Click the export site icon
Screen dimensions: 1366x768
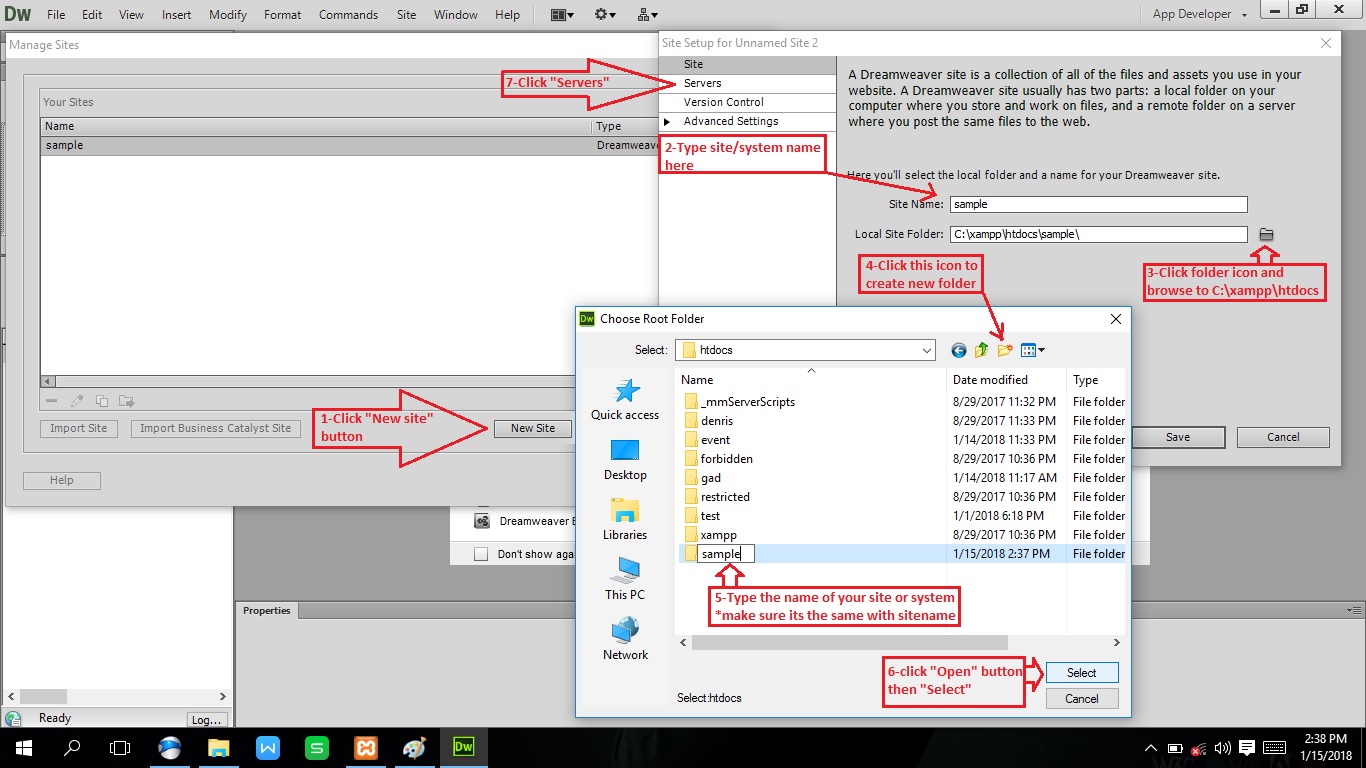(126, 401)
